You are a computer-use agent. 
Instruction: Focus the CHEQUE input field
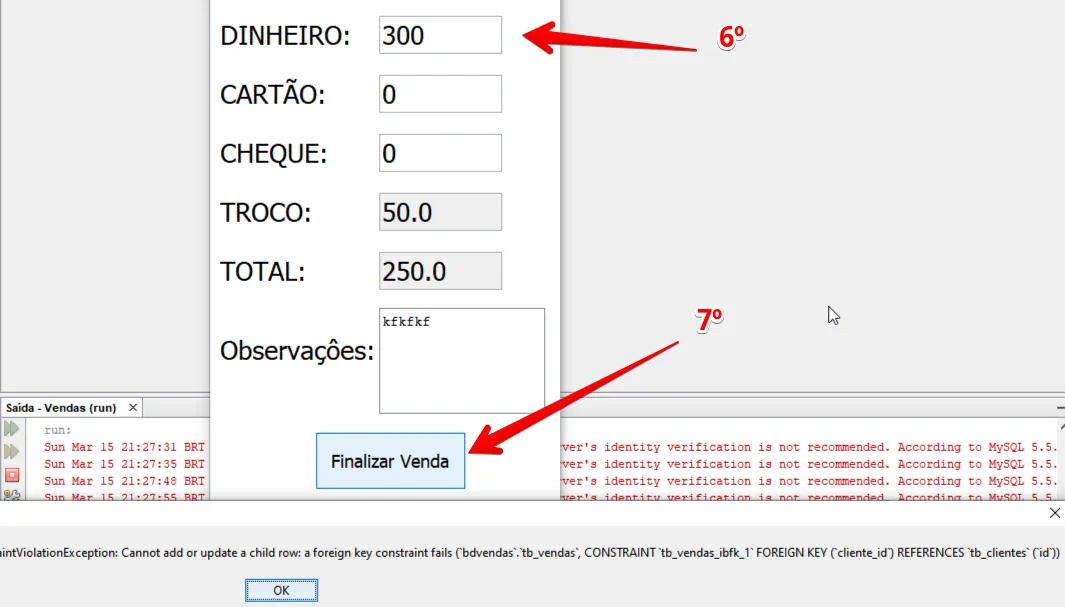pos(440,153)
